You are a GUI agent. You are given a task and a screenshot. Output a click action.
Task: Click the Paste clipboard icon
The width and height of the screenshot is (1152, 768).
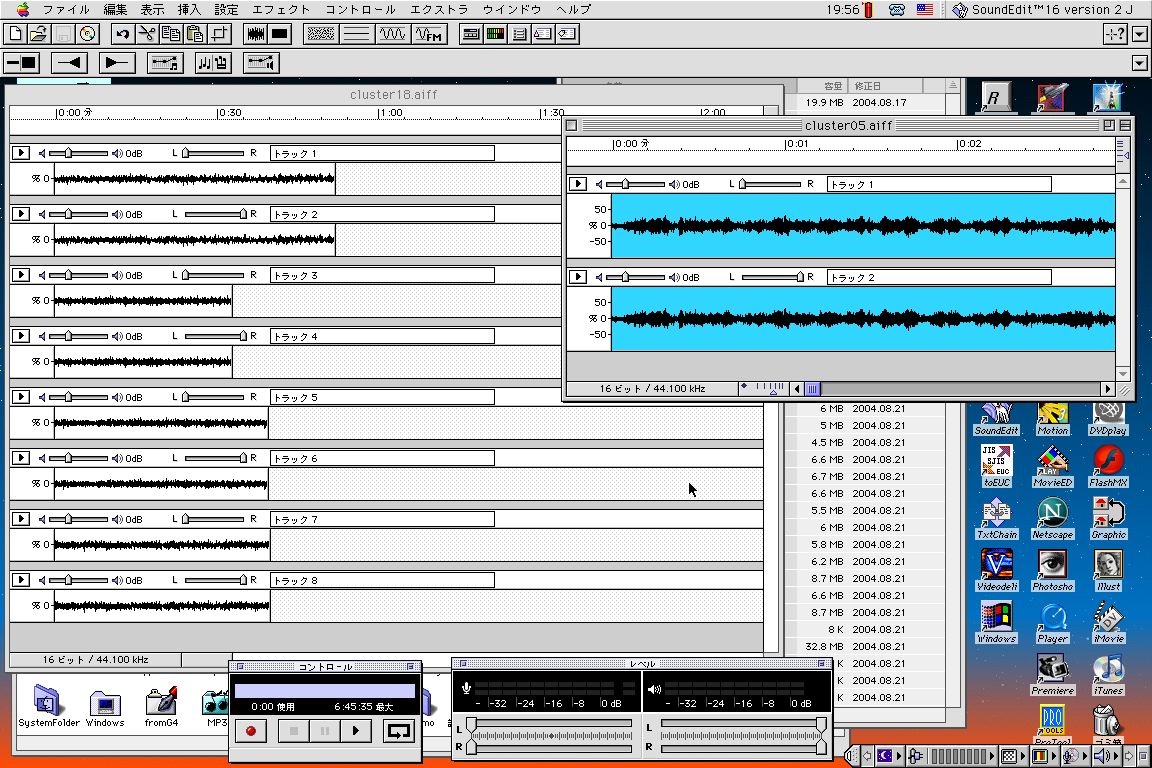click(195, 34)
